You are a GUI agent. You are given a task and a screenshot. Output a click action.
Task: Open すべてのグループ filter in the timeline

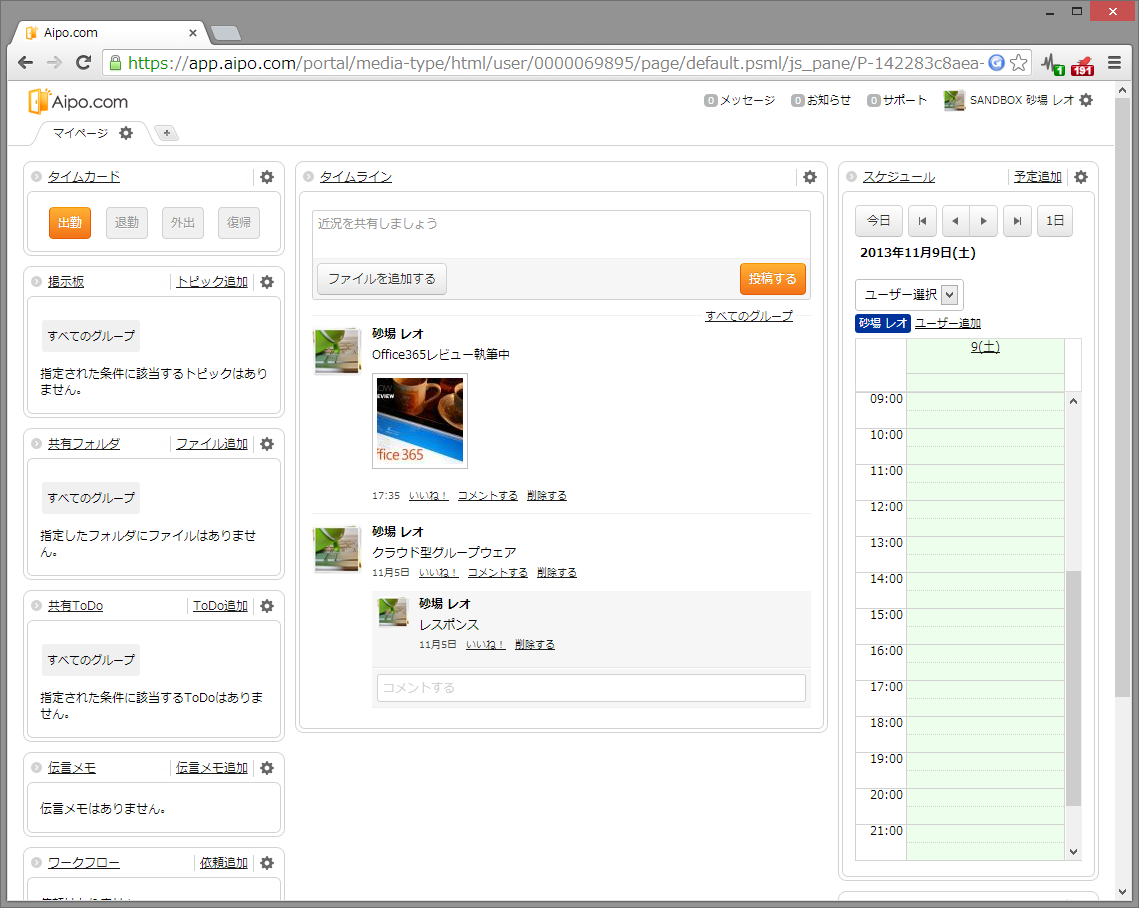pos(749,316)
